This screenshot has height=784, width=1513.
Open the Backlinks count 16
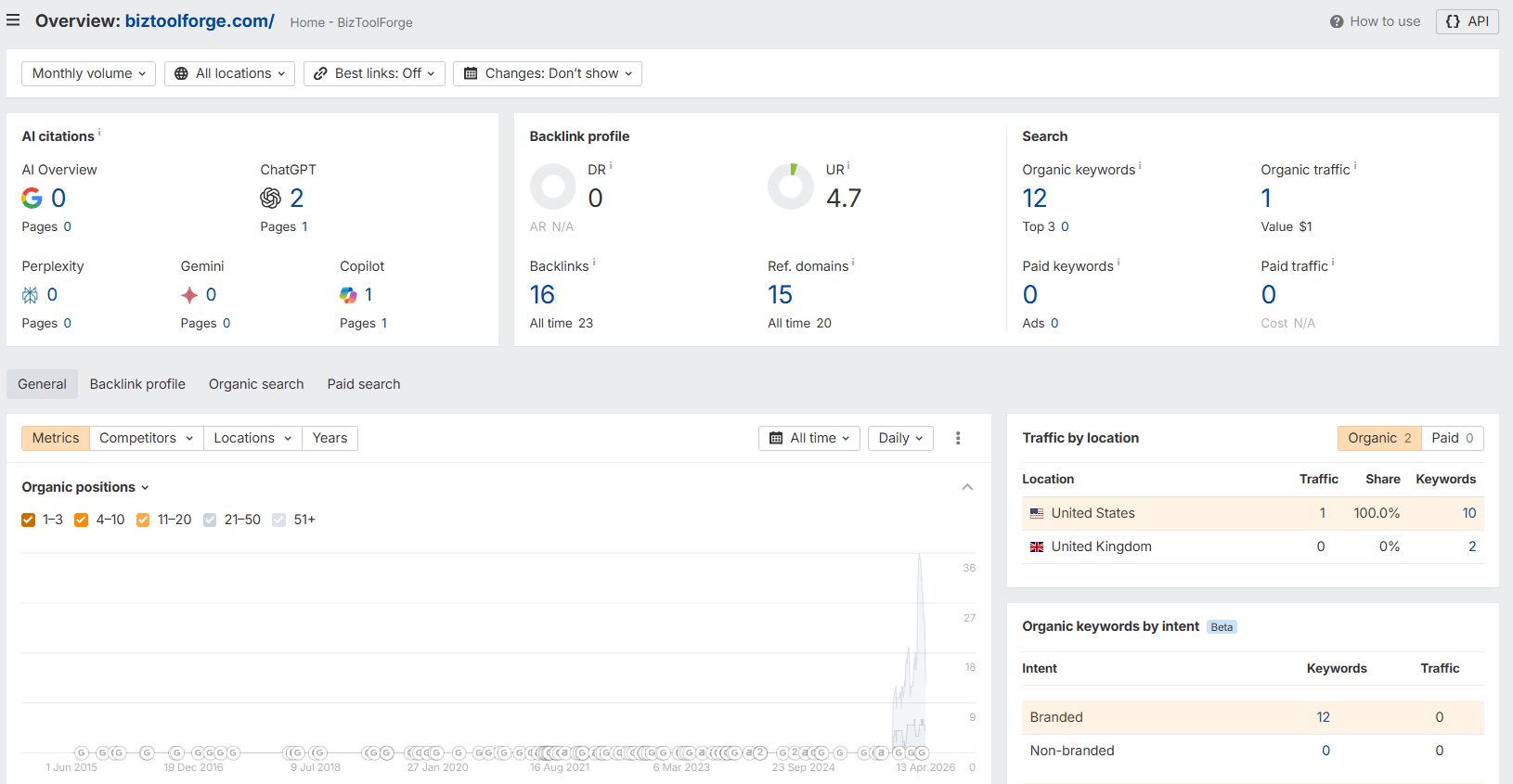point(542,295)
